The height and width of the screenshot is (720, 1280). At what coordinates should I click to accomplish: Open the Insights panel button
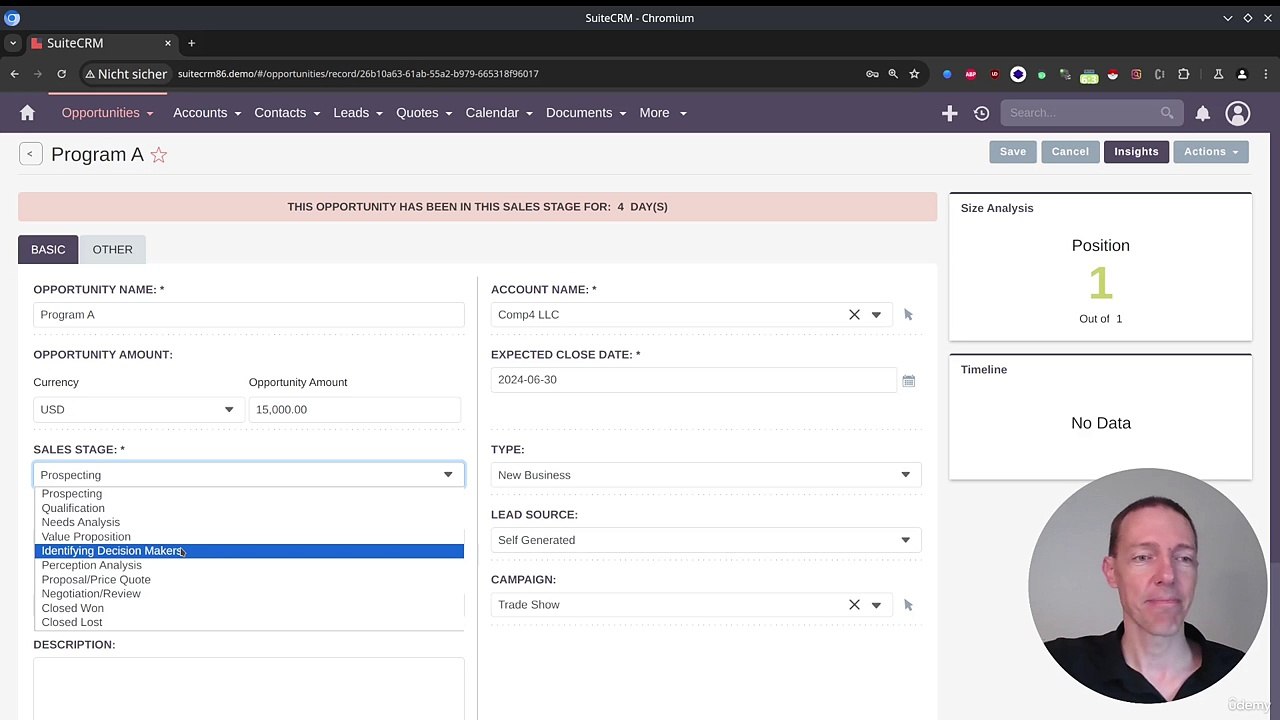tap(1136, 152)
